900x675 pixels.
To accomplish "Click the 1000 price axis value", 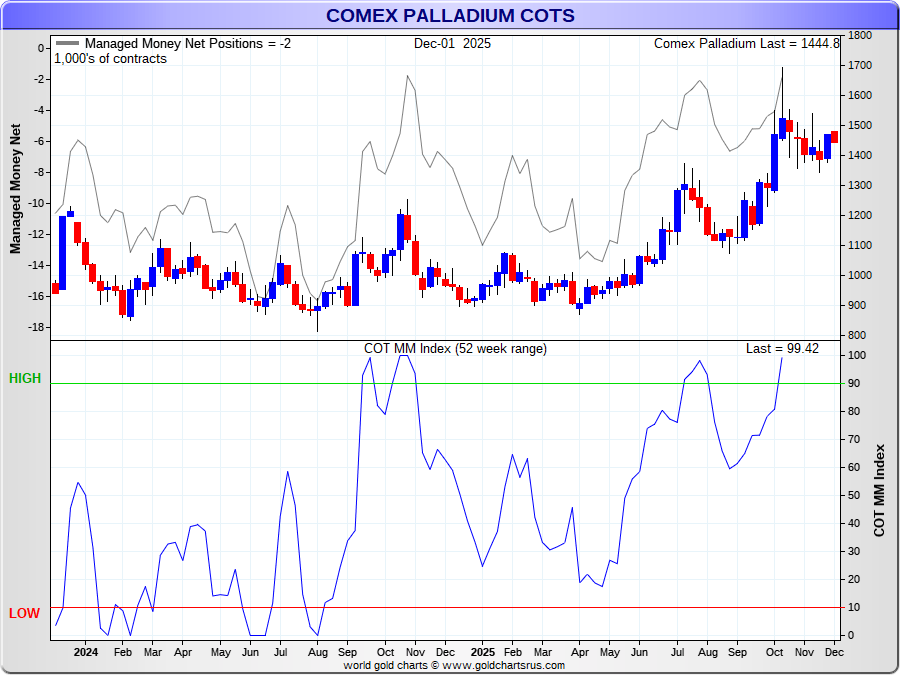I will coord(860,275).
